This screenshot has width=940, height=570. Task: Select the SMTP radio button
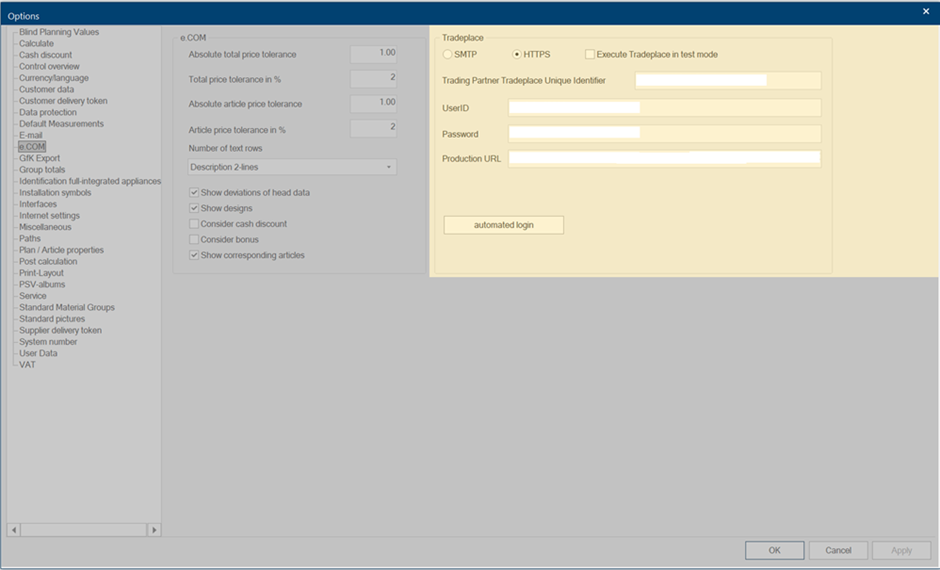coord(448,54)
